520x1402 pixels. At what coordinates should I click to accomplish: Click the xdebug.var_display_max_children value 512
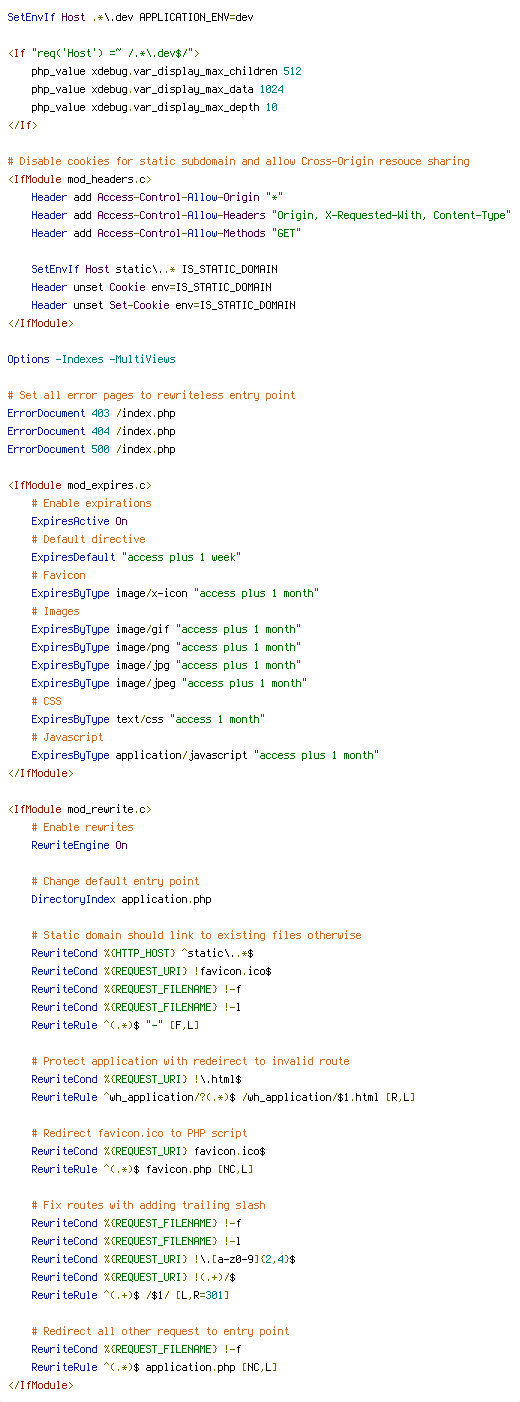tap(291, 72)
